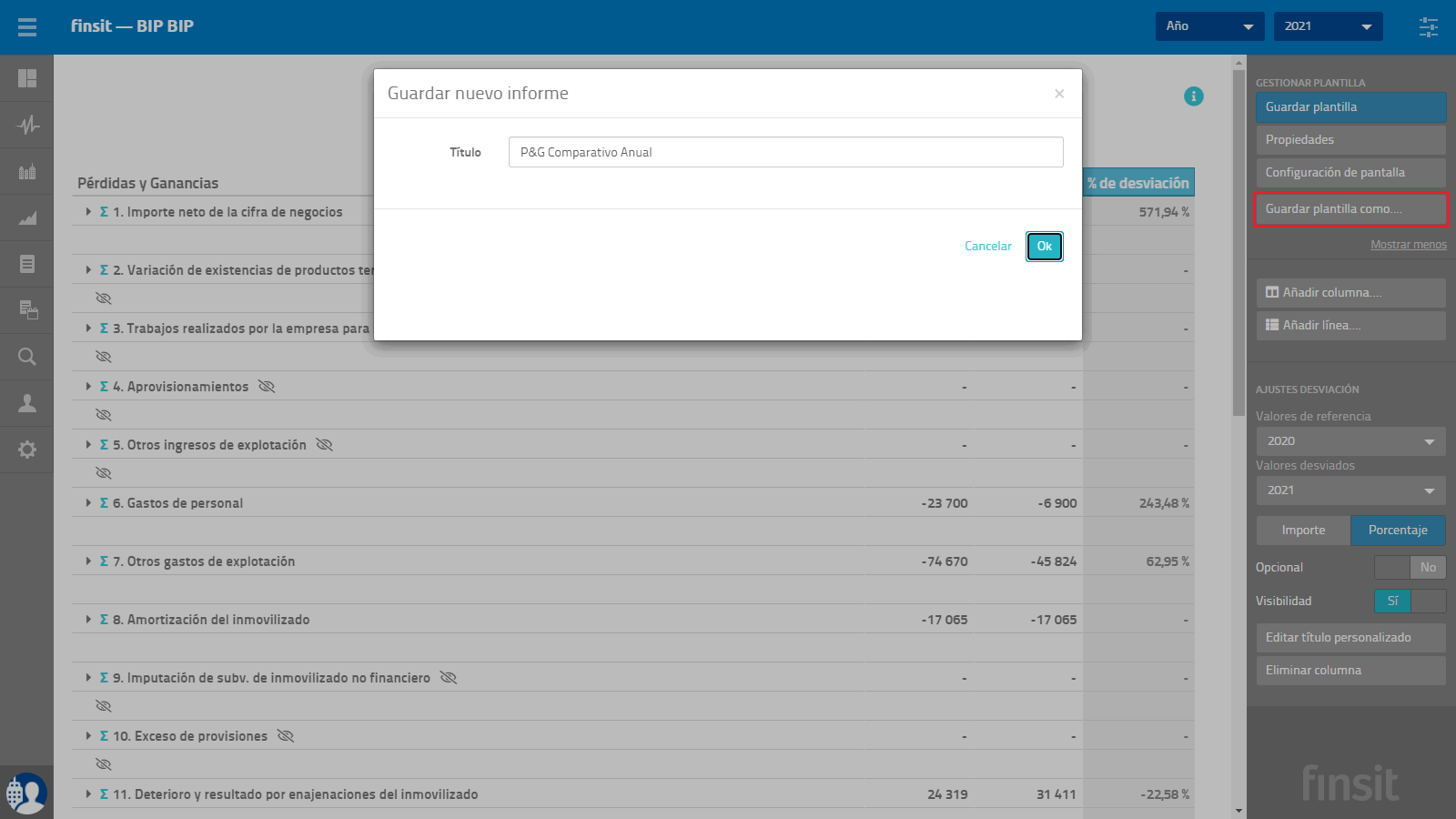Click the Título input field
Image resolution: width=1456 pixels, height=819 pixels.
pos(786,152)
